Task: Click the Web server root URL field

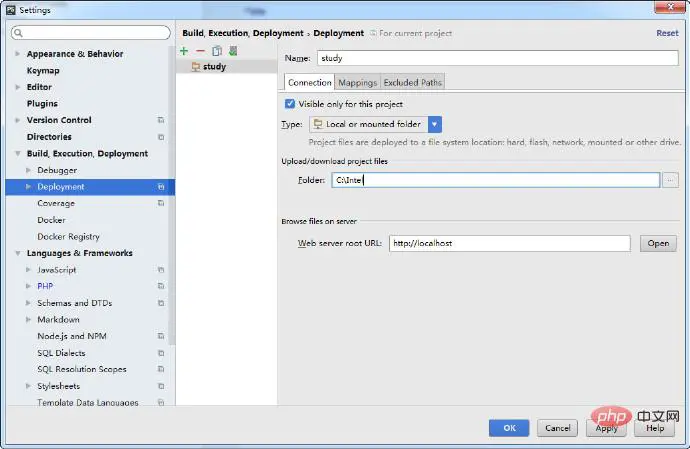Action: tap(509, 243)
